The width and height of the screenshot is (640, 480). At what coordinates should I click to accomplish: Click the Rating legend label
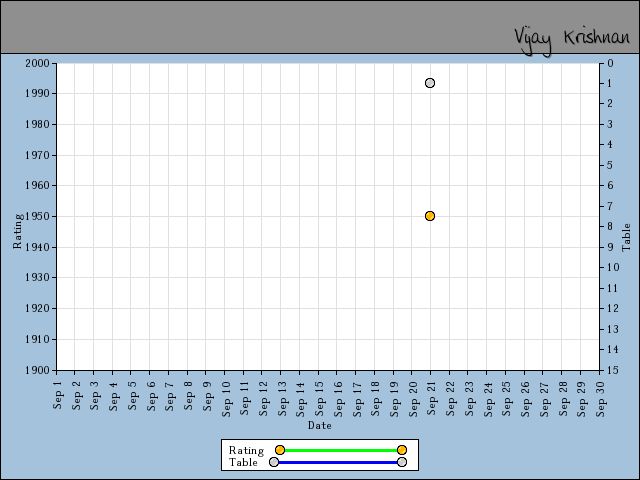pos(247,450)
